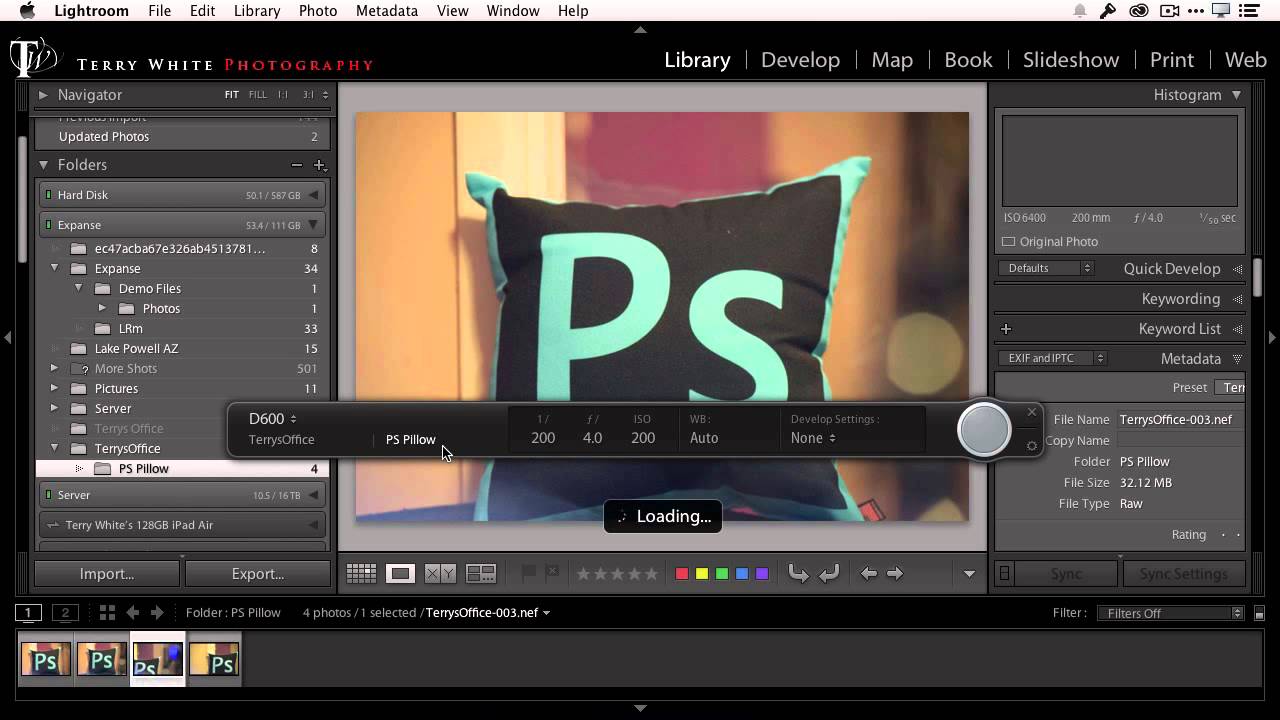Open the Map module
The height and width of the screenshot is (720, 1280).
[892, 60]
